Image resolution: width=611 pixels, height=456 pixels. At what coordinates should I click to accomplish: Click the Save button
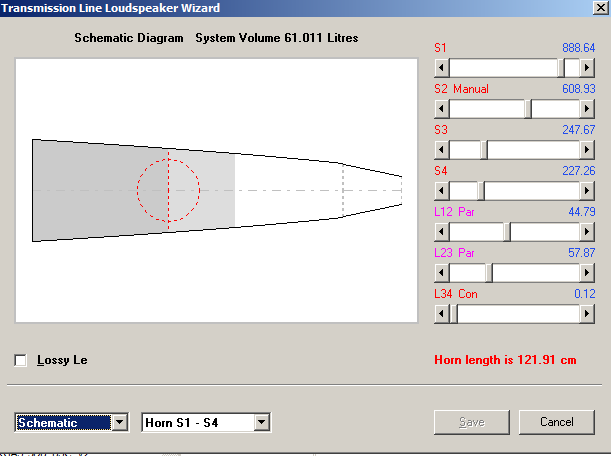471,422
